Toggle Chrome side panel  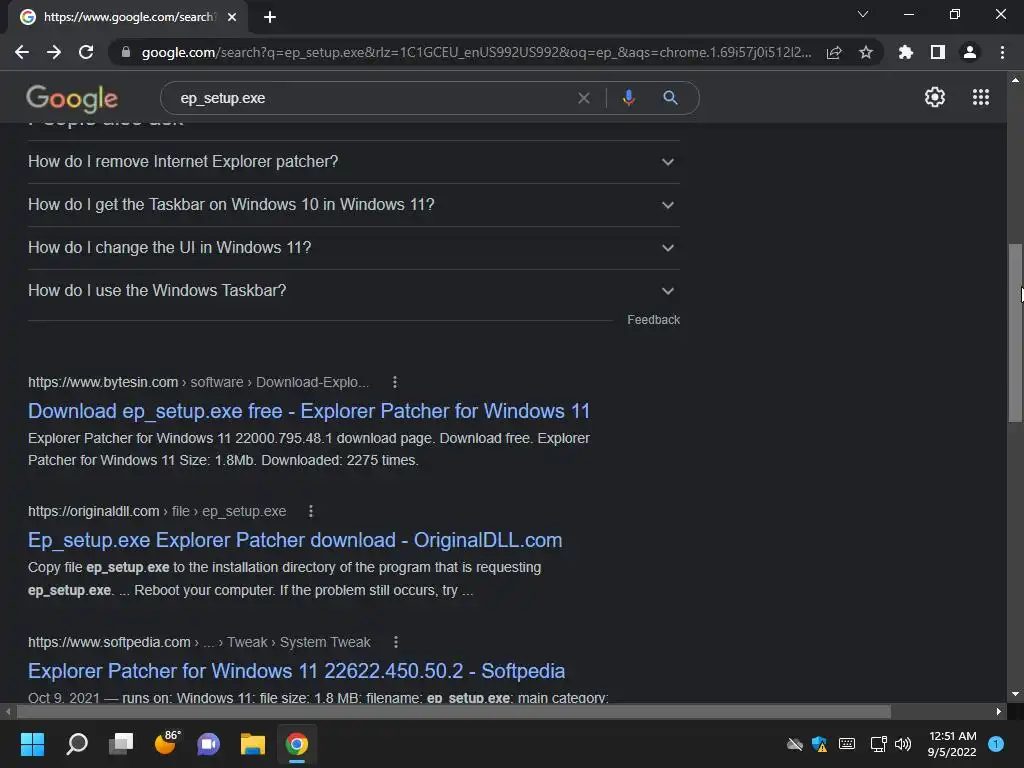pyautogui.click(x=938, y=52)
